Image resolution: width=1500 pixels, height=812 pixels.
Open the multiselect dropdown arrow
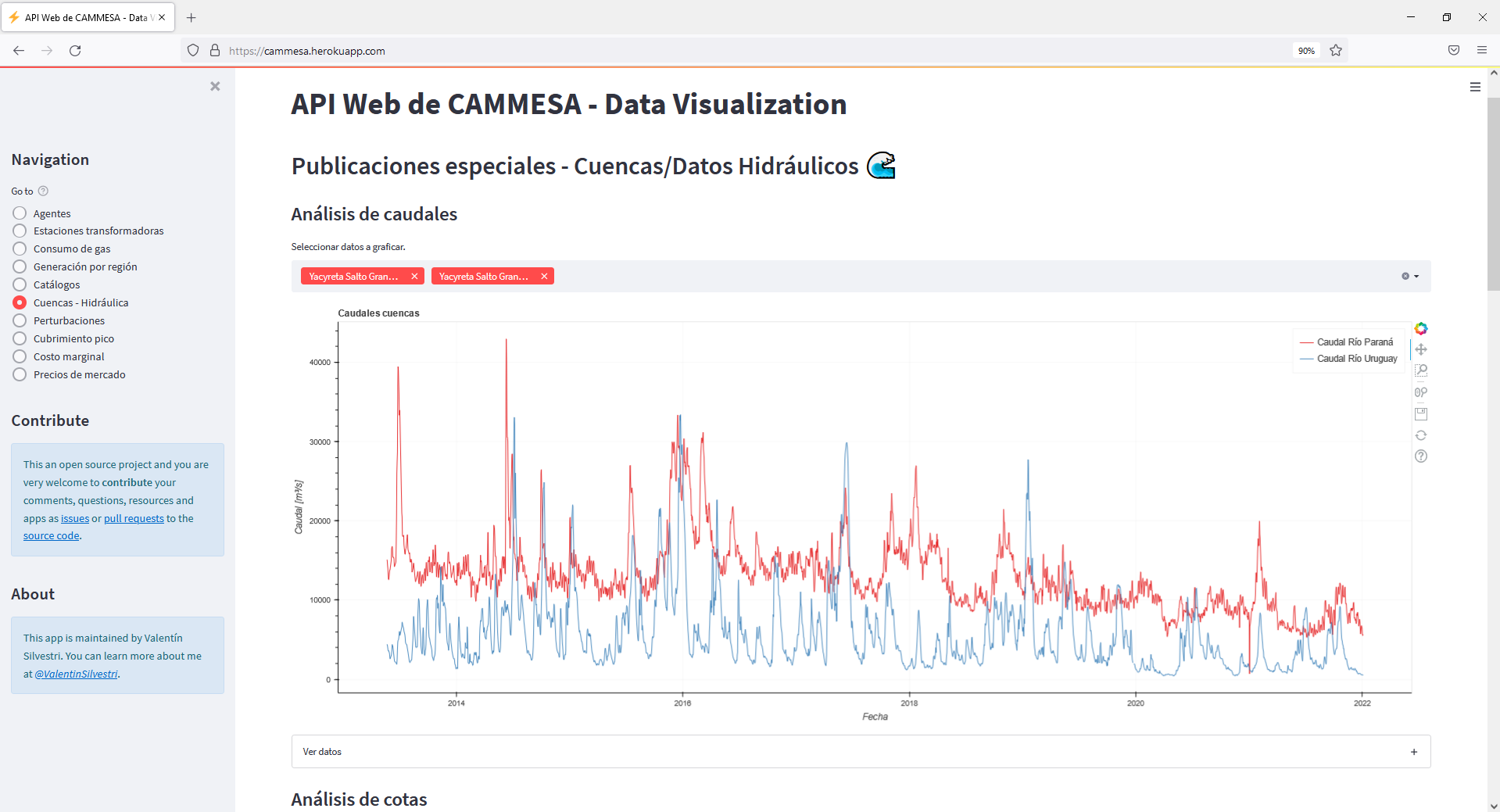[x=1416, y=277]
